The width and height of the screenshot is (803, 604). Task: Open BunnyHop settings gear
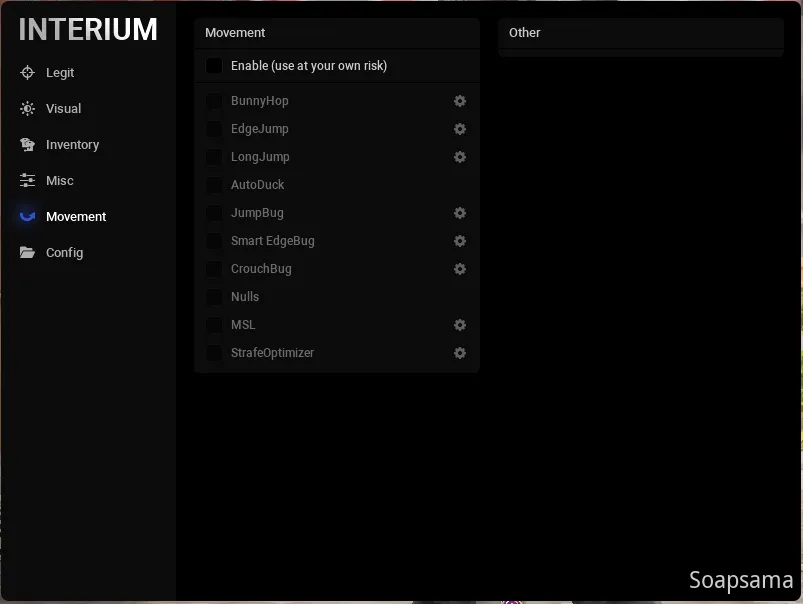click(460, 101)
